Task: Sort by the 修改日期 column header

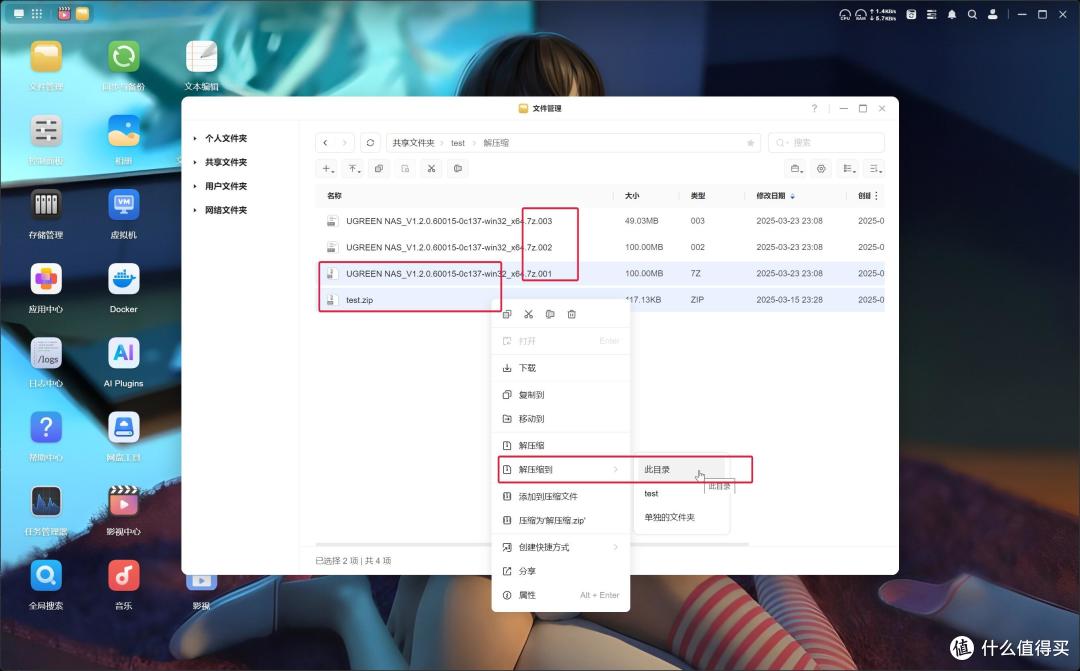Action: coord(771,196)
